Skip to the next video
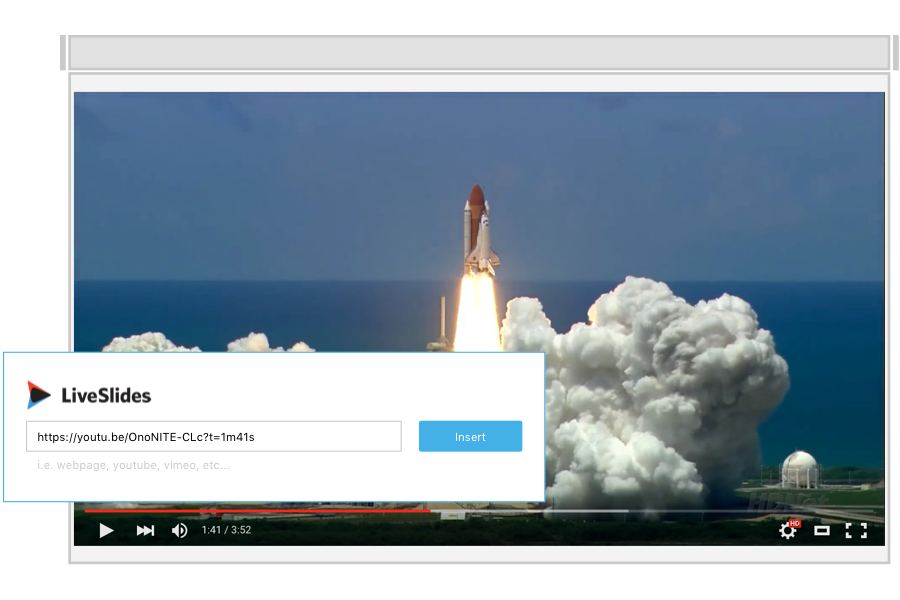 pyautogui.click(x=144, y=531)
